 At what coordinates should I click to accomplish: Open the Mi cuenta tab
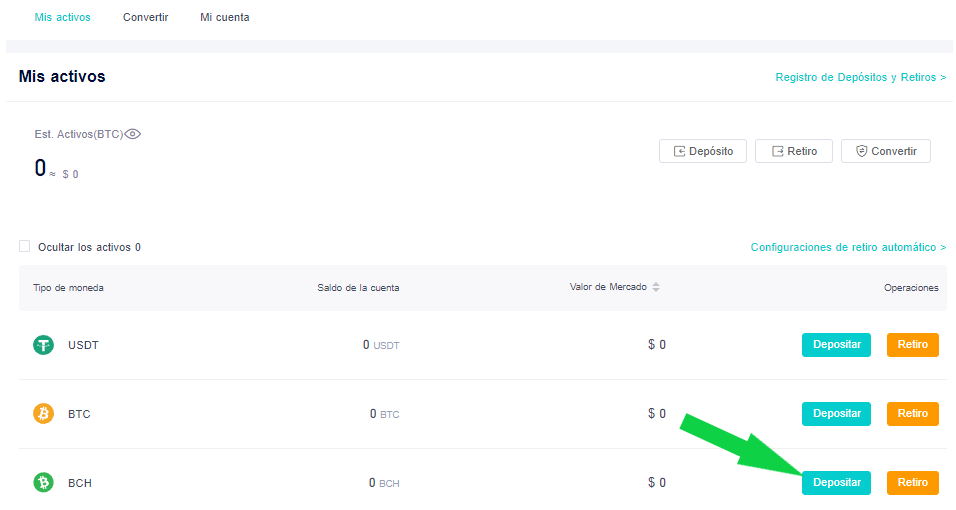click(224, 18)
